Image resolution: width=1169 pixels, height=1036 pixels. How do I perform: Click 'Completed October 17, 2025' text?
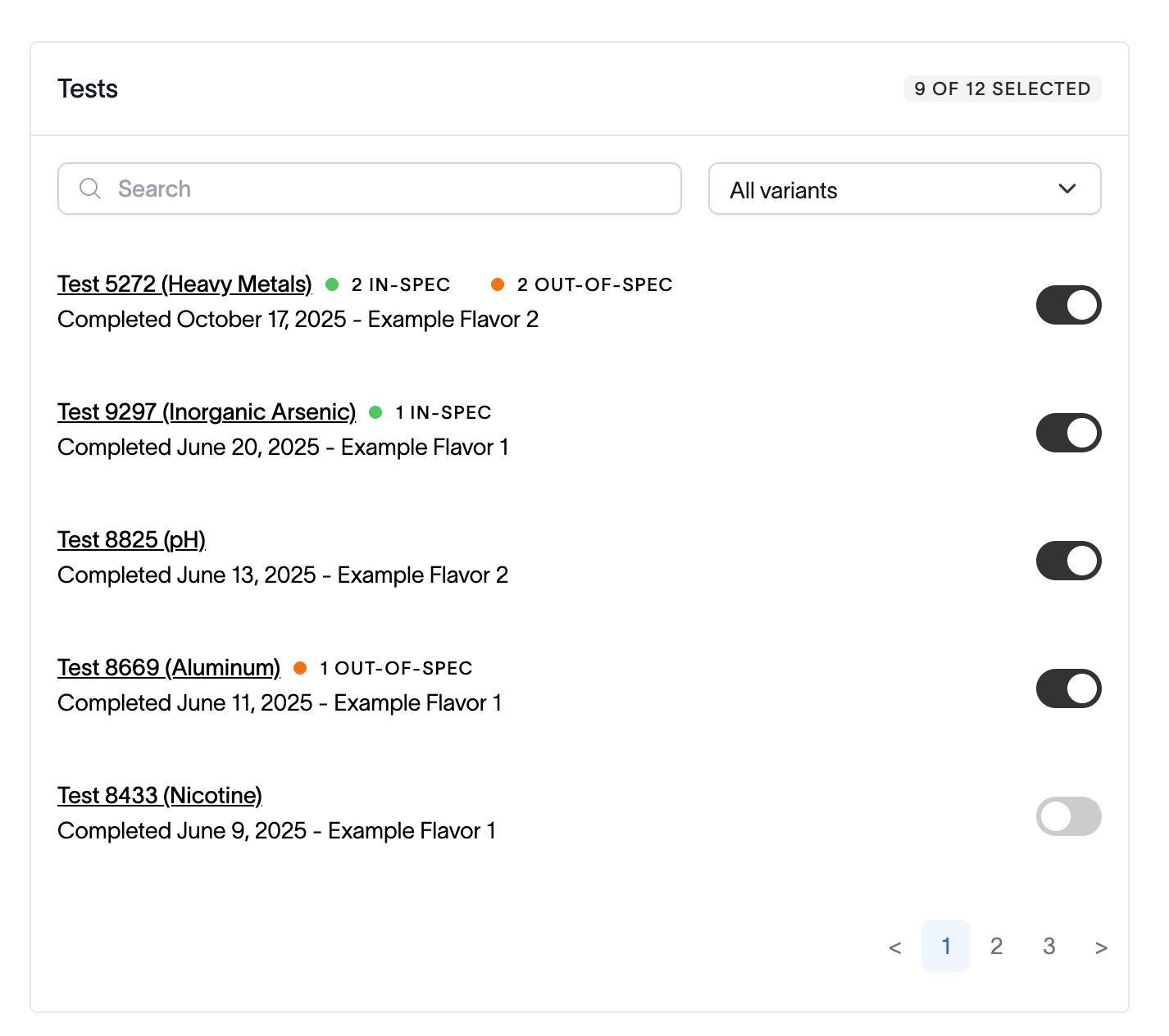pos(202,319)
